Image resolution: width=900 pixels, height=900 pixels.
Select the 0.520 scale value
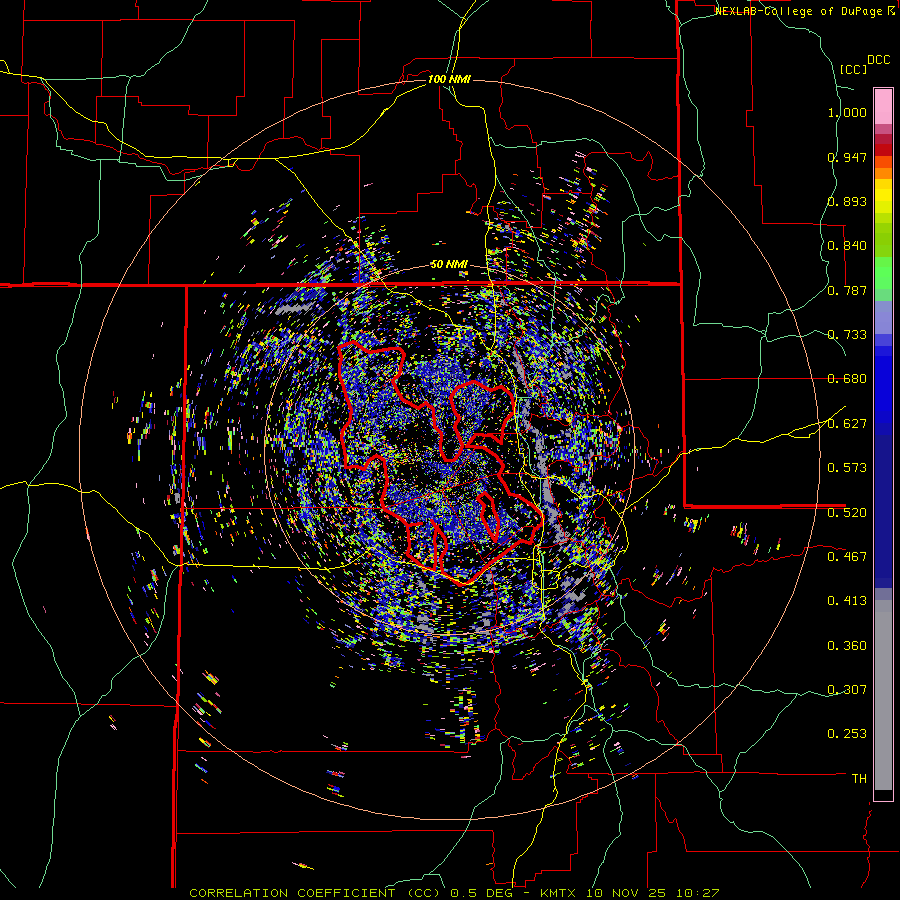(x=847, y=512)
